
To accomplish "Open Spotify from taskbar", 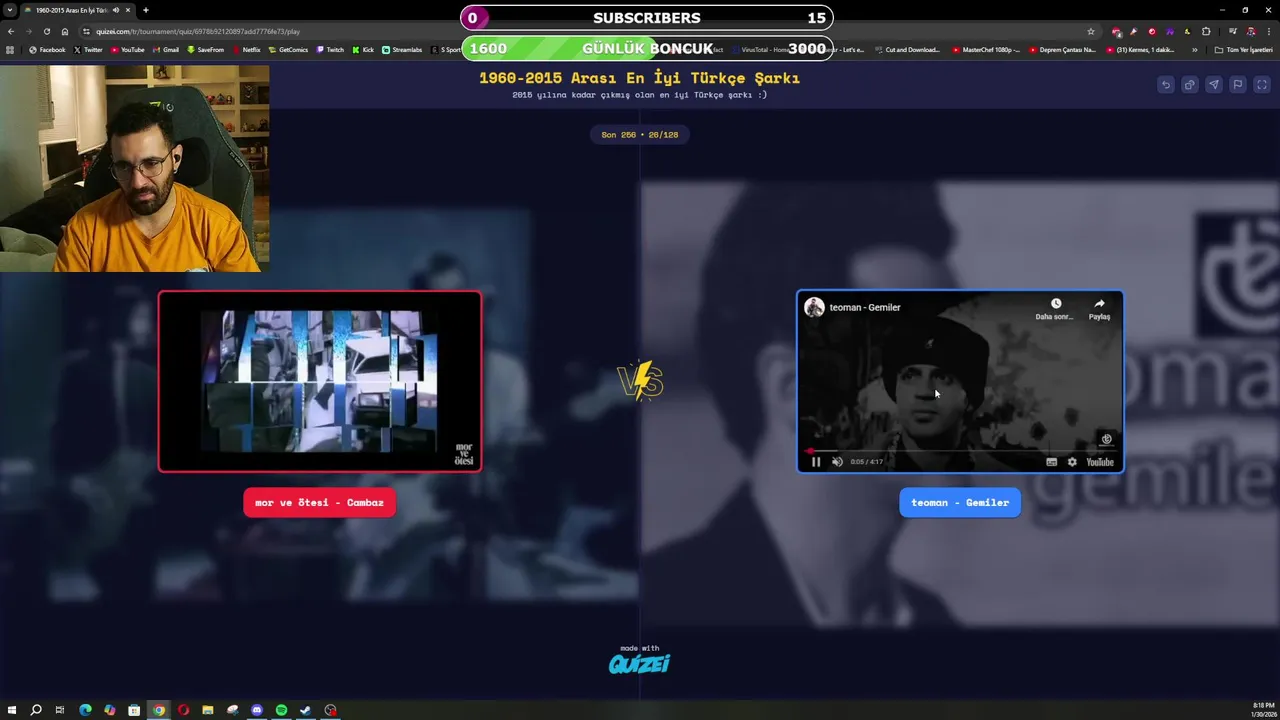I will tap(281, 710).
